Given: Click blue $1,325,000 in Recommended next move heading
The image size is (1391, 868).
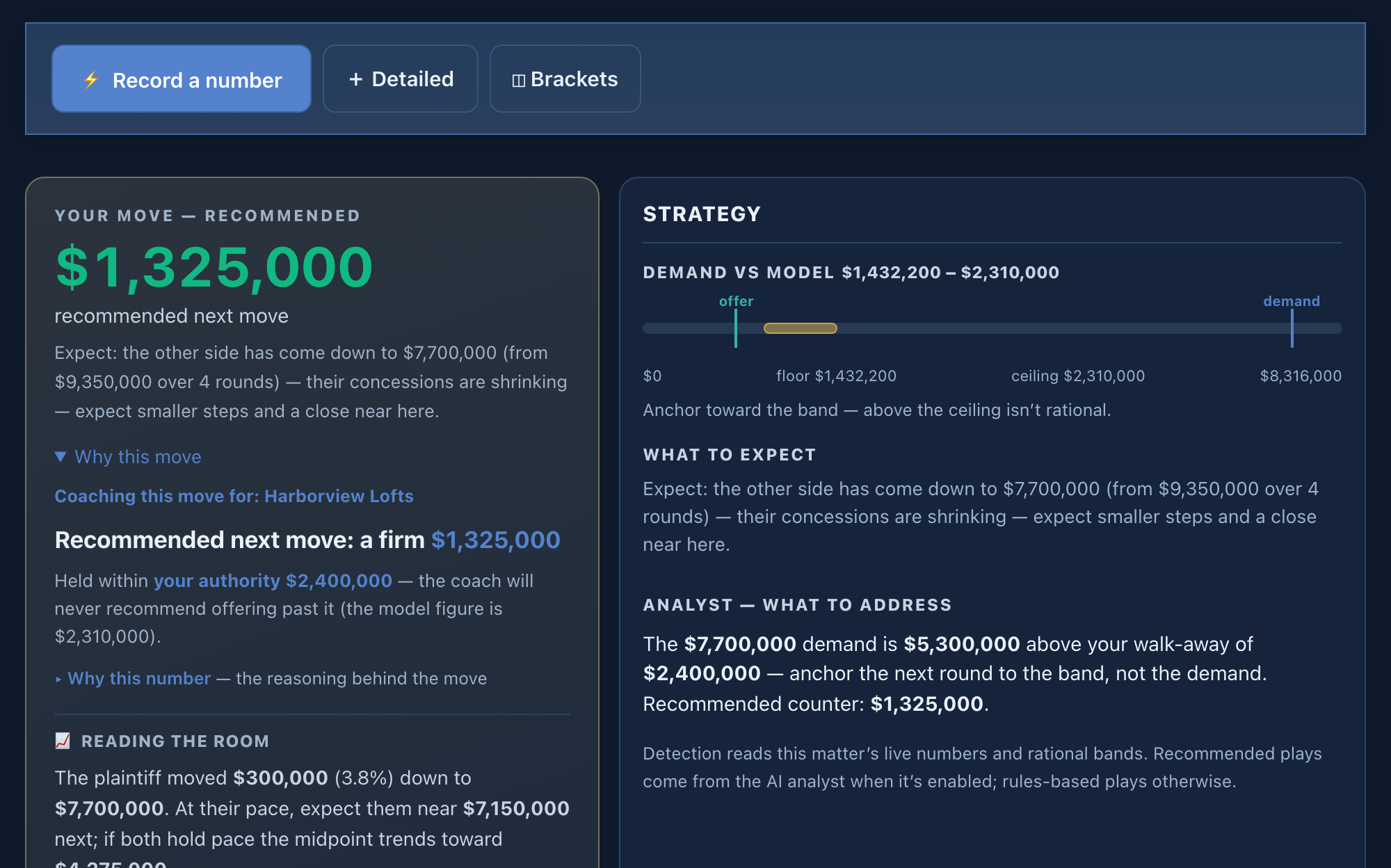Looking at the screenshot, I should pyautogui.click(x=496, y=540).
